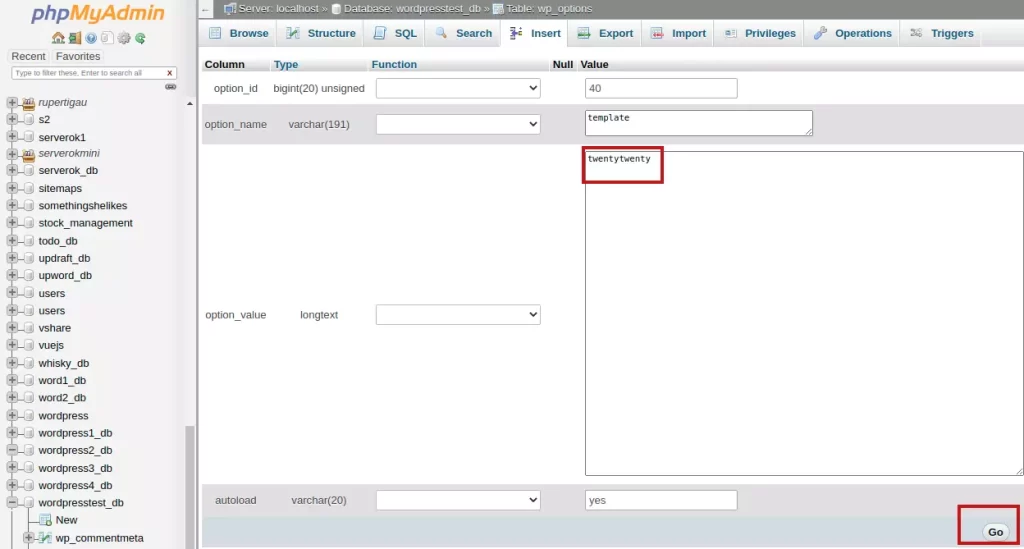Open the phpMyAdmin Home icon

click(58, 39)
